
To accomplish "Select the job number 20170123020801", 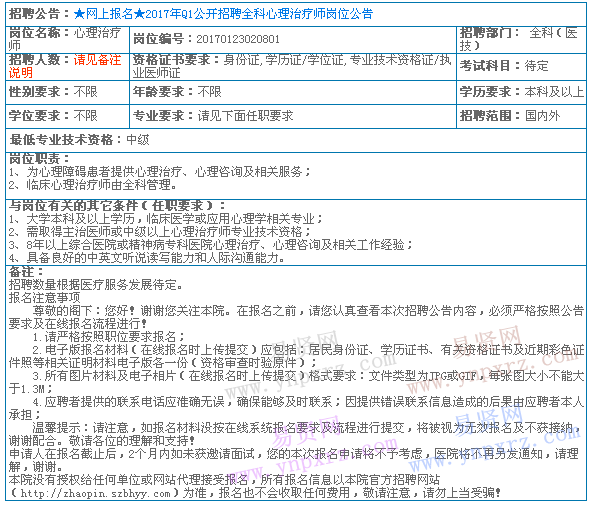I will (x=238, y=39).
